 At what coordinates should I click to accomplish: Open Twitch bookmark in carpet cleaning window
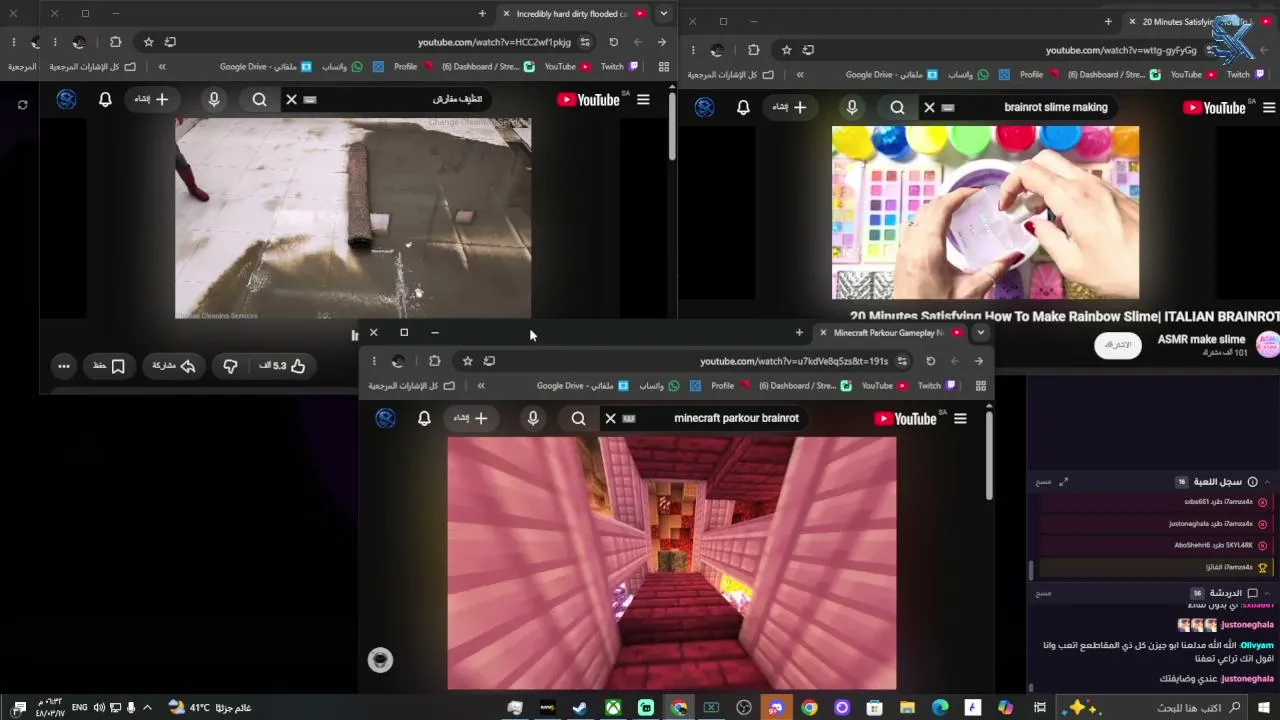click(619, 67)
